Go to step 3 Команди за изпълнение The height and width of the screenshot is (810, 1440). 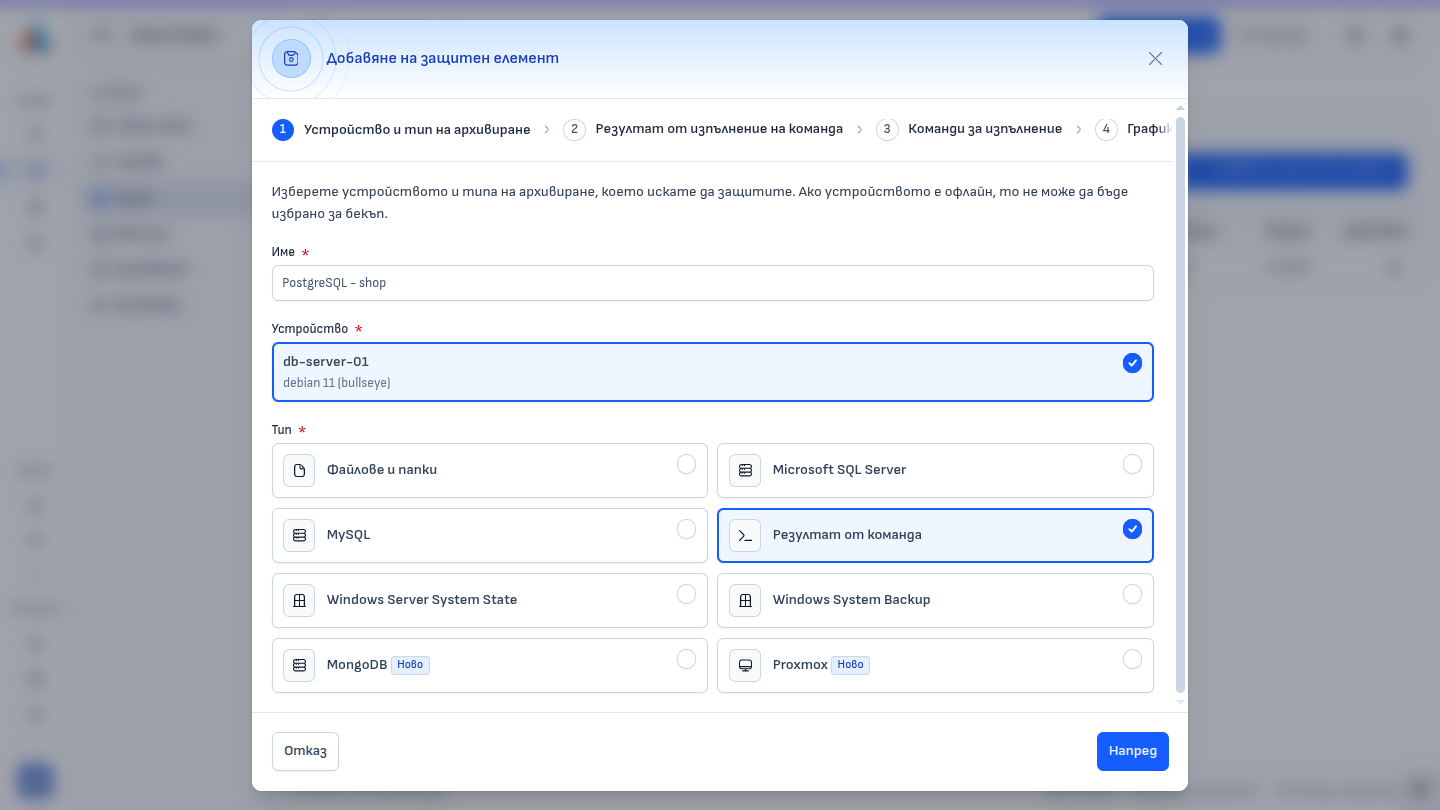click(x=970, y=129)
